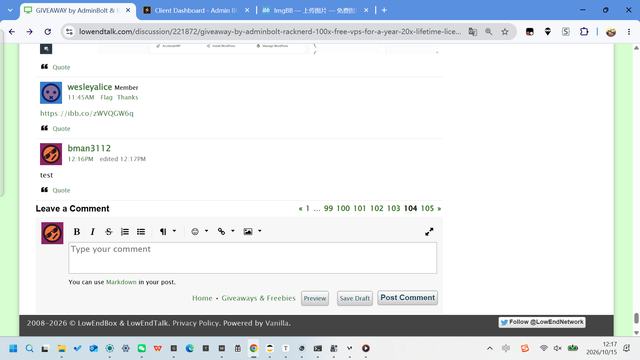640x360 pixels.
Task: Apply strikethrough formatting in editor
Action: coord(109,231)
